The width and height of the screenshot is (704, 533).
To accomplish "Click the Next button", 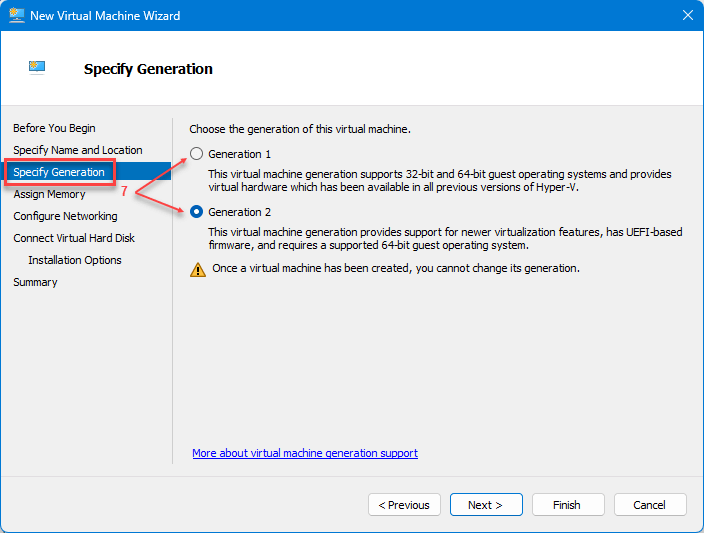I will (x=486, y=505).
